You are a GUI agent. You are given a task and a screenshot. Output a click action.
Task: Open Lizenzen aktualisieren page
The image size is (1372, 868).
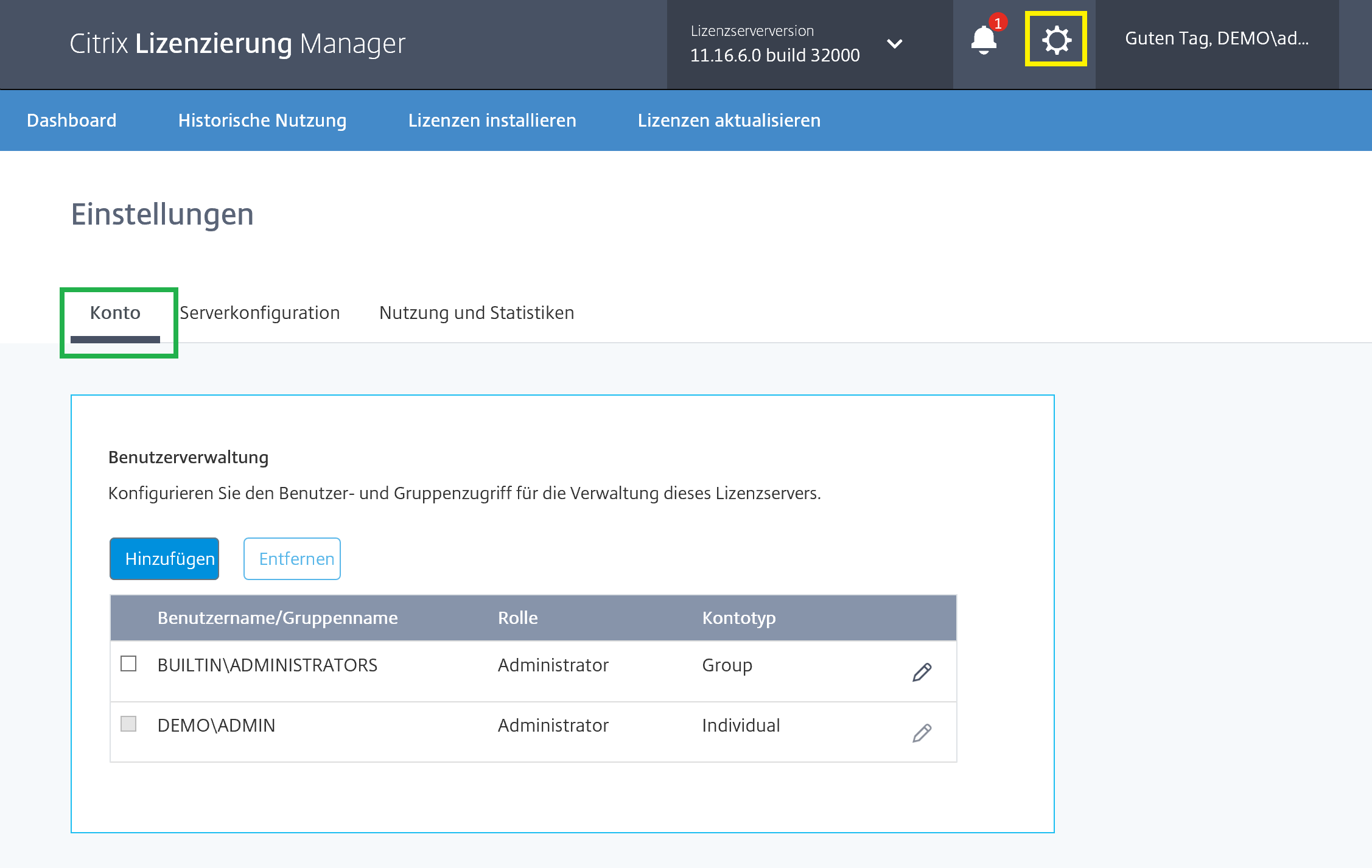point(729,121)
